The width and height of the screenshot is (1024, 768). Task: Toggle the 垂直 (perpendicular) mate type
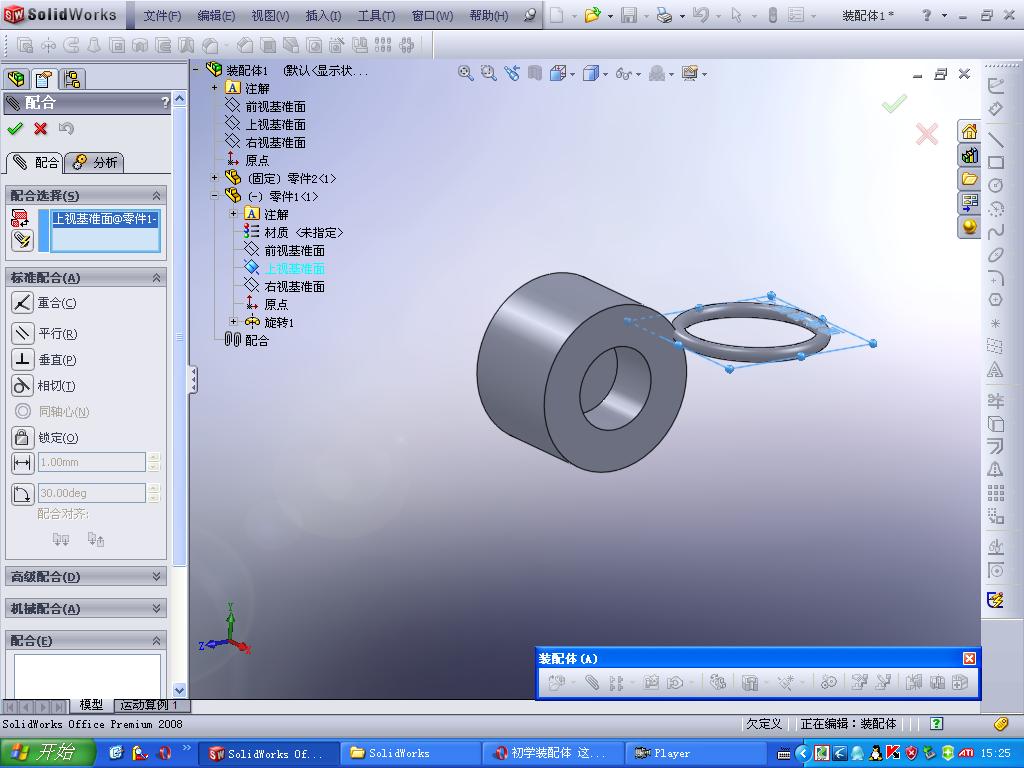[22, 359]
